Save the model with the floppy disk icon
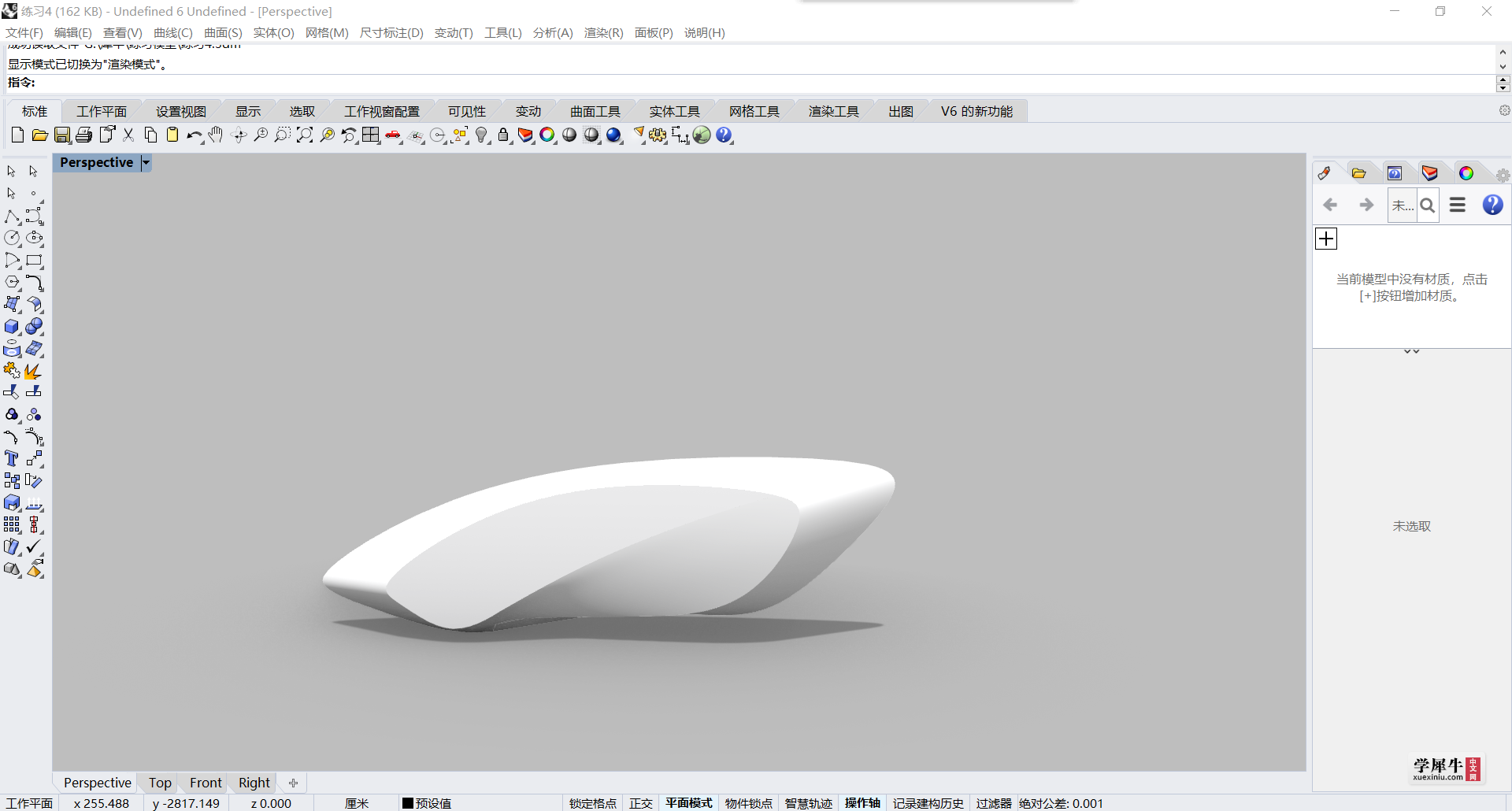Viewport: 1512px width, 811px height. (62, 135)
